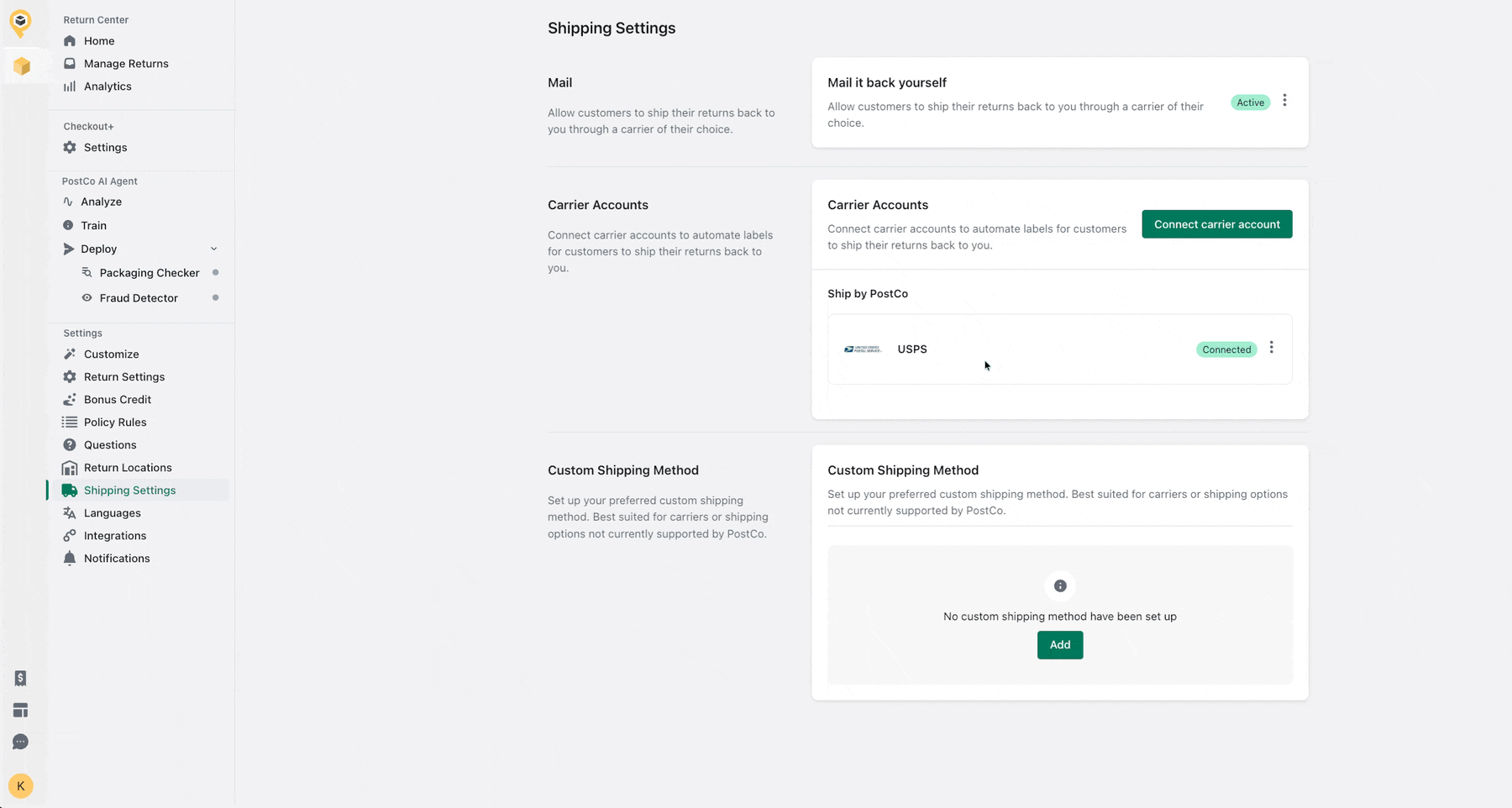Click the info icon in custom shipping box
This screenshot has height=808, width=1512.
point(1060,586)
